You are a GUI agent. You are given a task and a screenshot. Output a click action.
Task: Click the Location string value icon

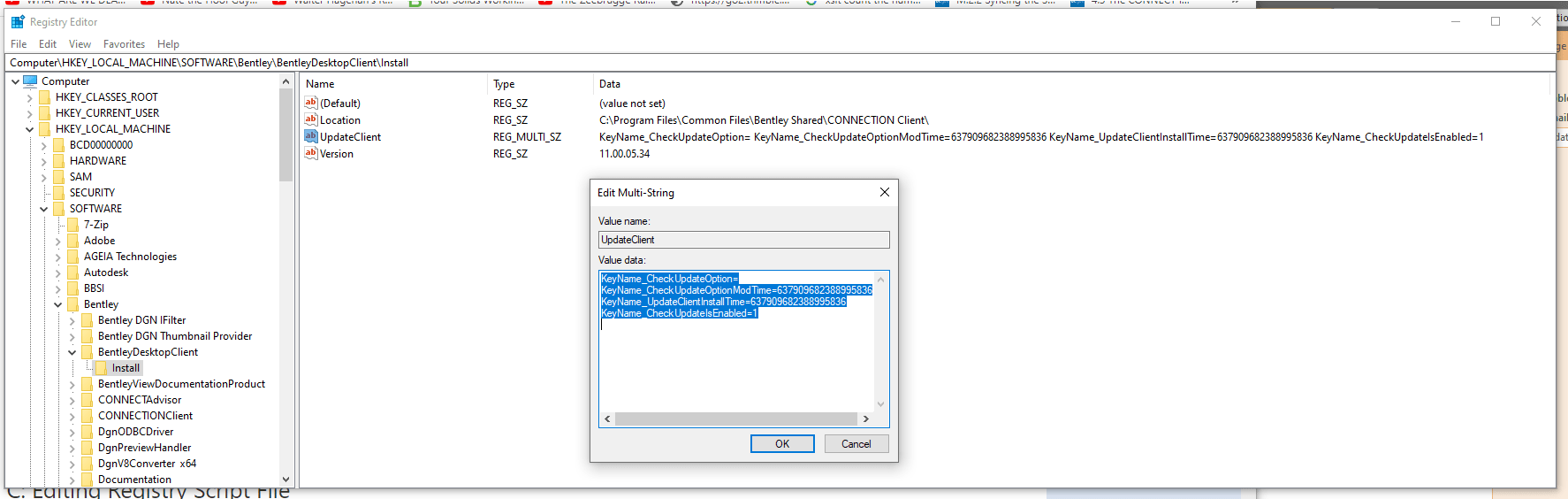311,119
